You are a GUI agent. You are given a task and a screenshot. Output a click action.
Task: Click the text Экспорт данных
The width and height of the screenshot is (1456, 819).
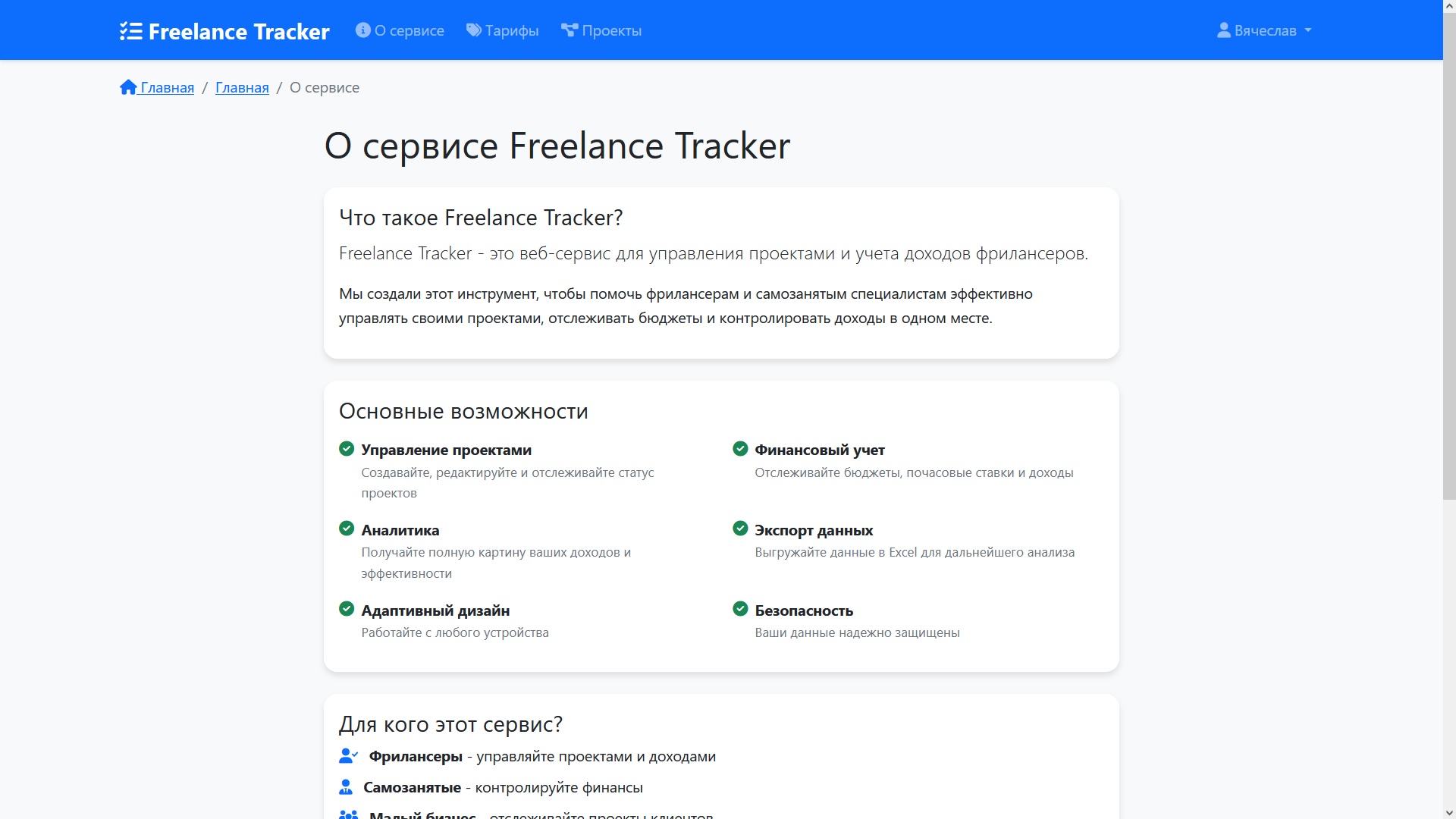click(x=814, y=530)
